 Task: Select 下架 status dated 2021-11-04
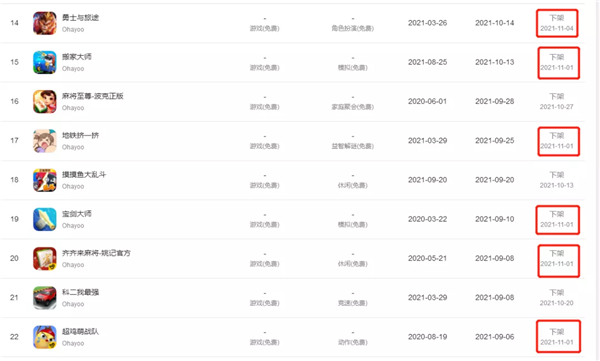click(x=557, y=23)
